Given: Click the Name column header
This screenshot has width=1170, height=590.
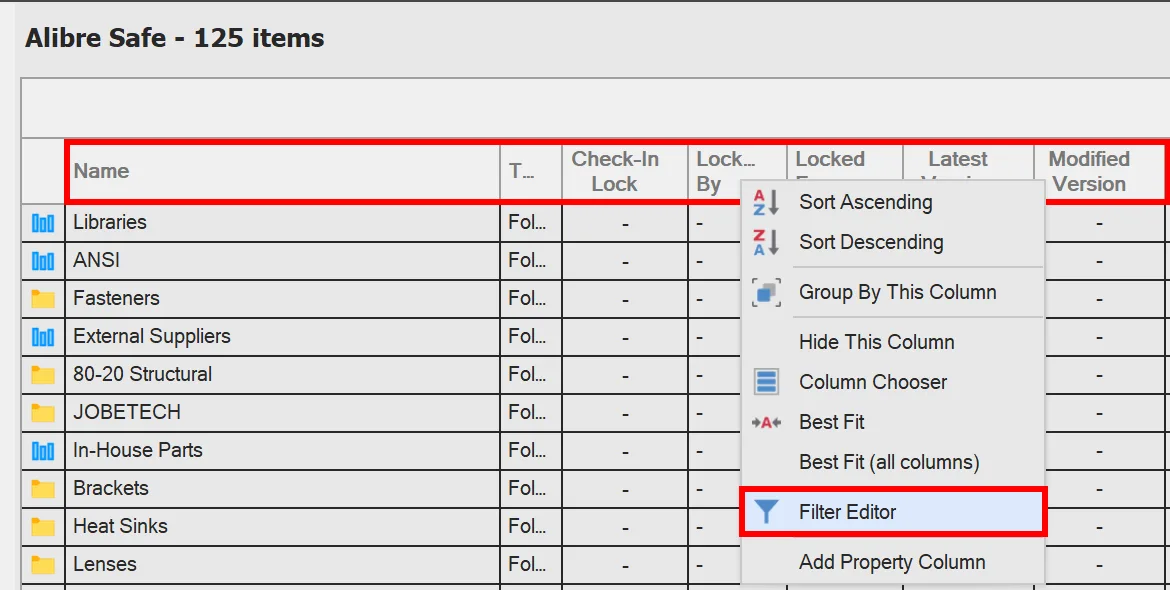Looking at the screenshot, I should pyautogui.click(x=283, y=172).
